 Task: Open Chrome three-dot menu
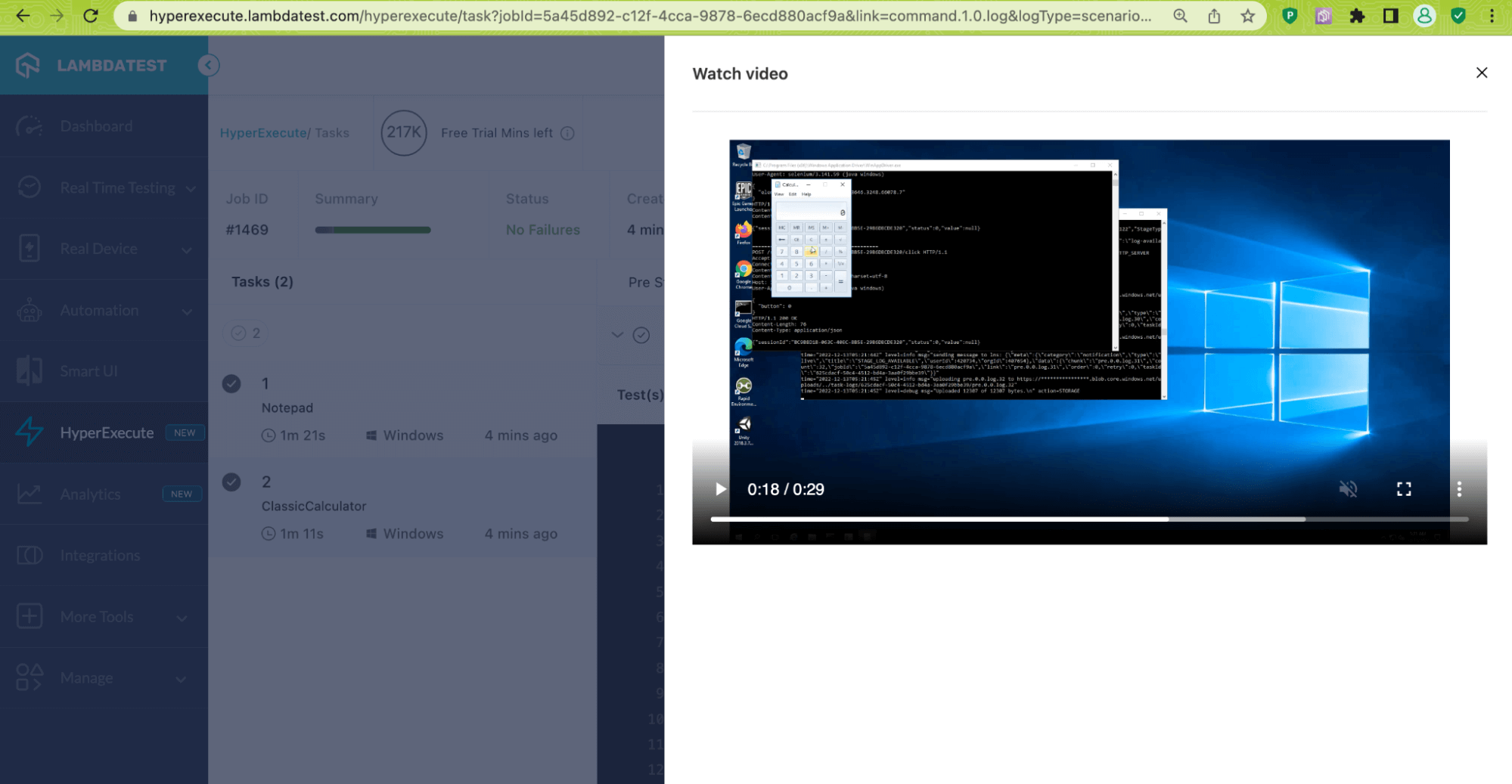[x=1492, y=16]
